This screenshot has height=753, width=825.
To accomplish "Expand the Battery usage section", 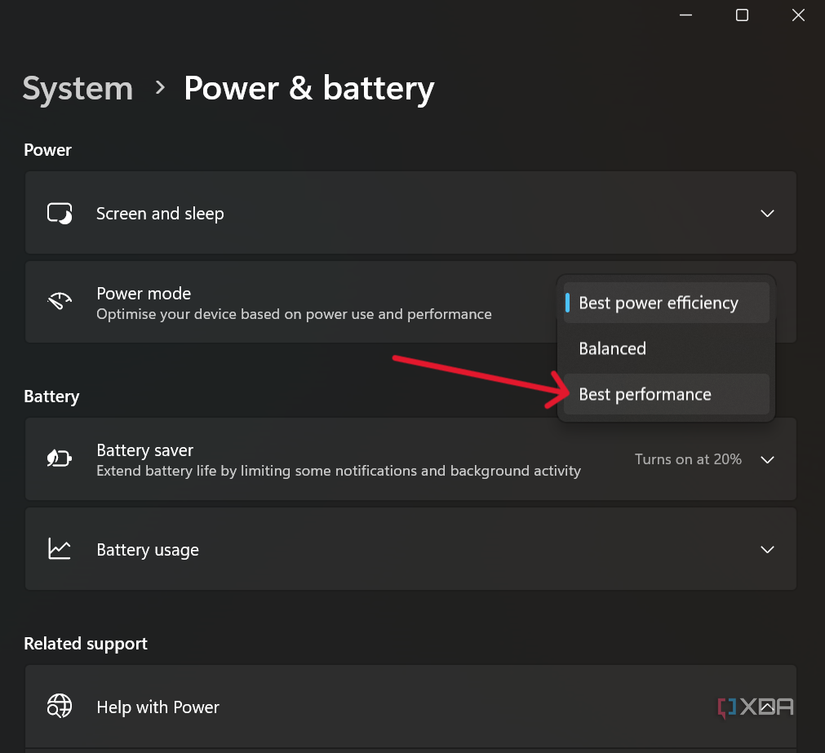I will 767,549.
